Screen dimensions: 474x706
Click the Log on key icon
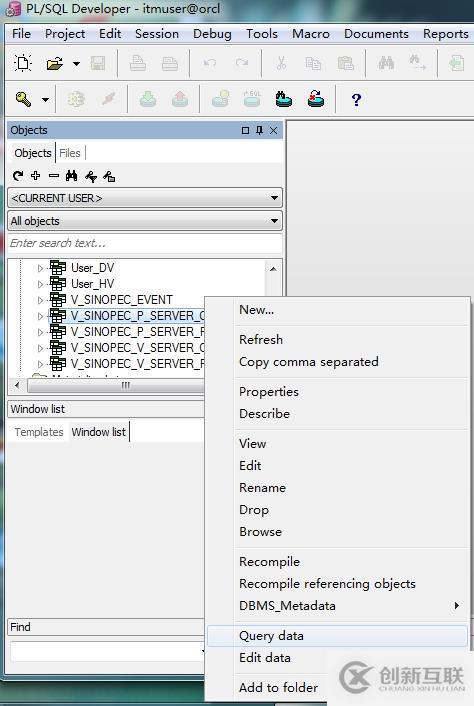point(23,99)
